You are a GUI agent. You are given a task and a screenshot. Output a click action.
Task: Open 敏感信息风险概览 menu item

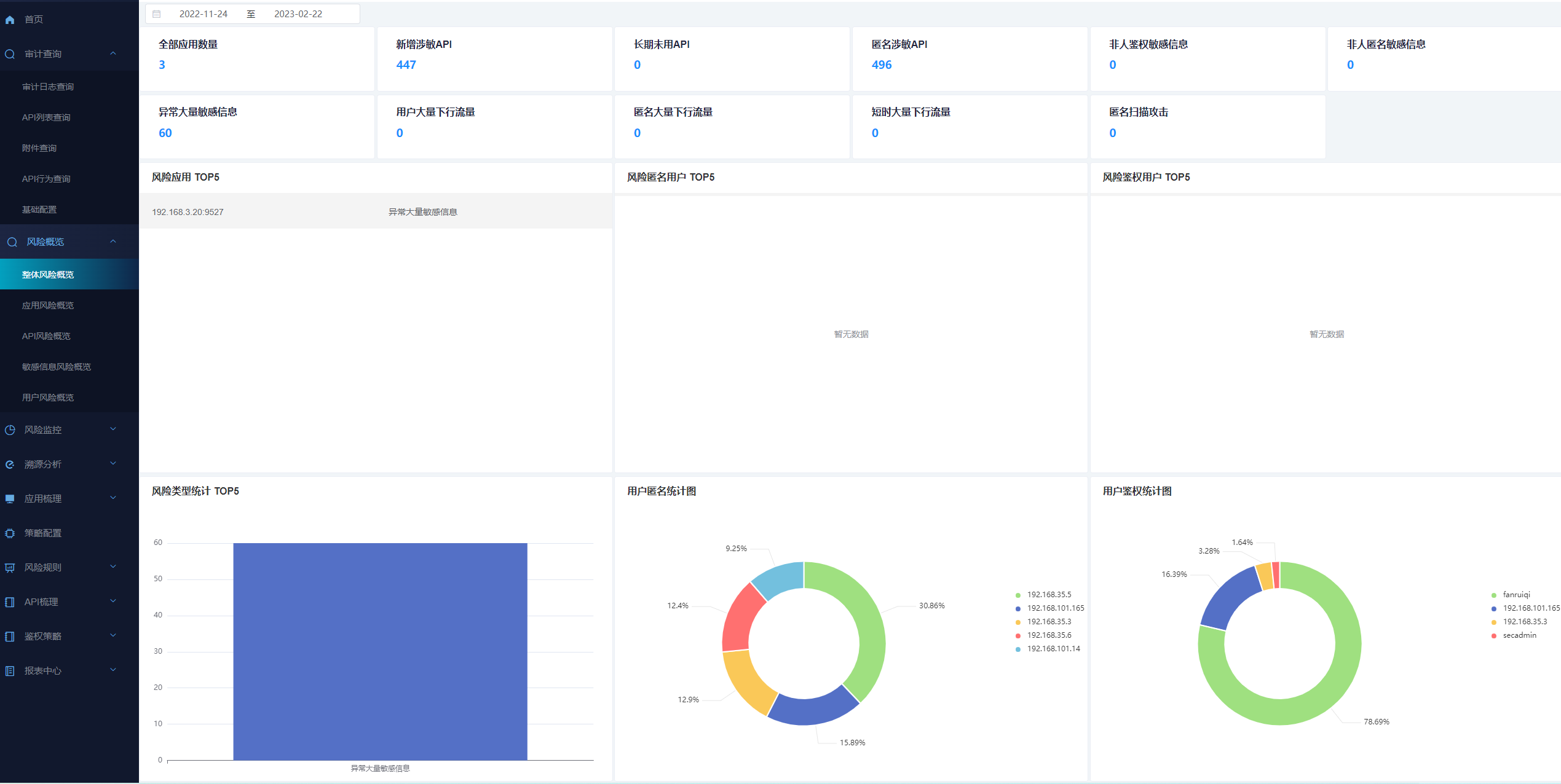(x=69, y=367)
